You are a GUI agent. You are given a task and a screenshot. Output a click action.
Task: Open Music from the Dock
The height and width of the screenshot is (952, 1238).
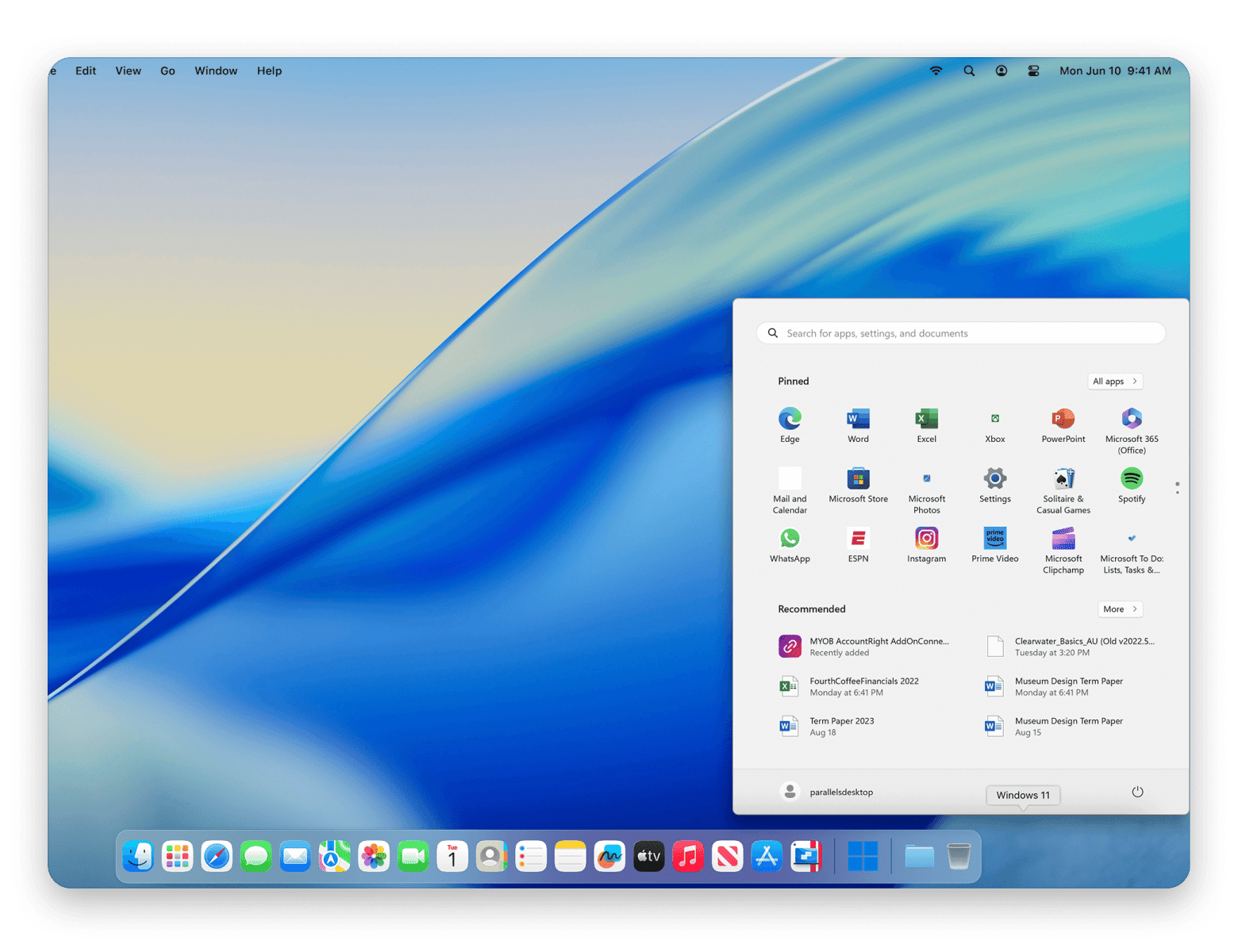[688, 856]
